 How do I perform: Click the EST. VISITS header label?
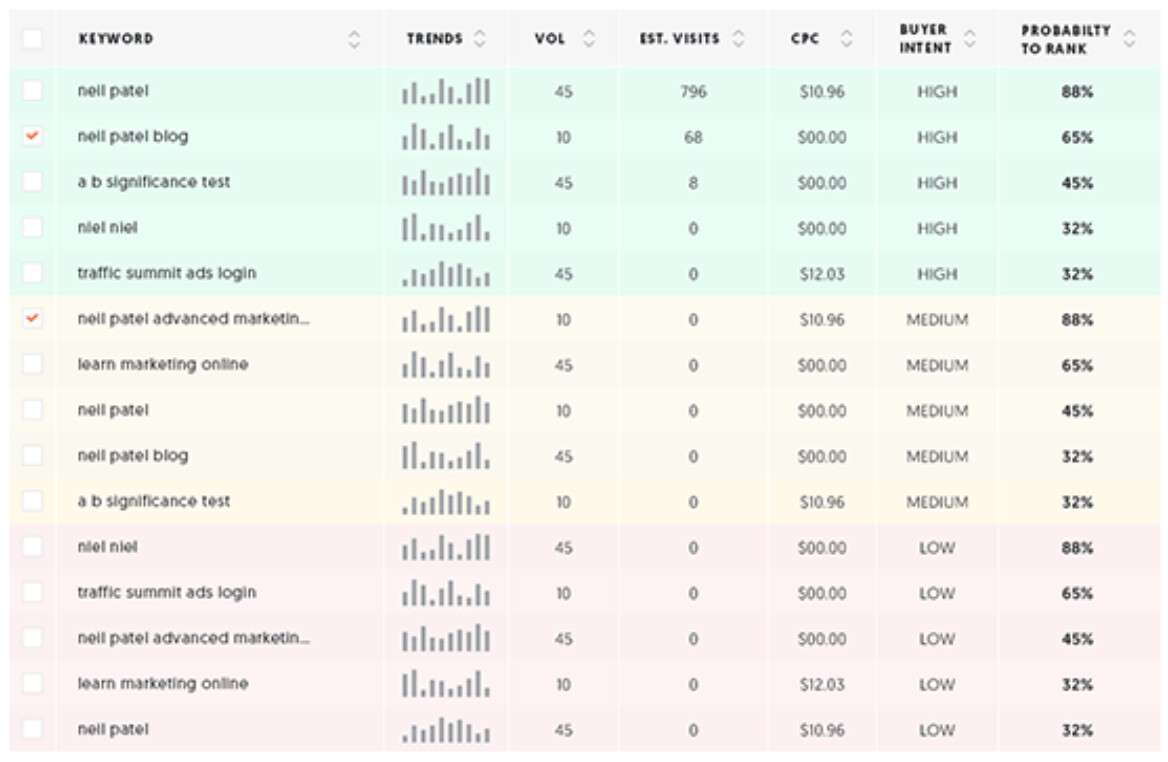pyautogui.click(x=679, y=39)
